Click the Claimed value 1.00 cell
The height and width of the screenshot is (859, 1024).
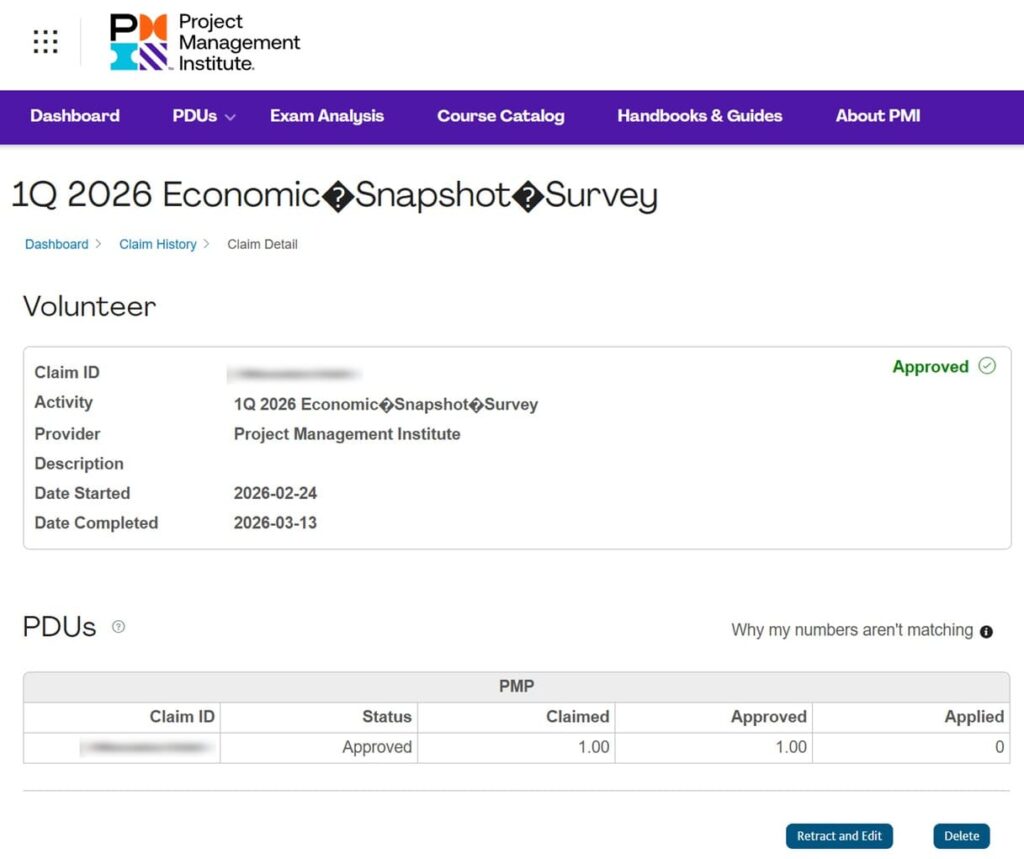click(x=593, y=747)
